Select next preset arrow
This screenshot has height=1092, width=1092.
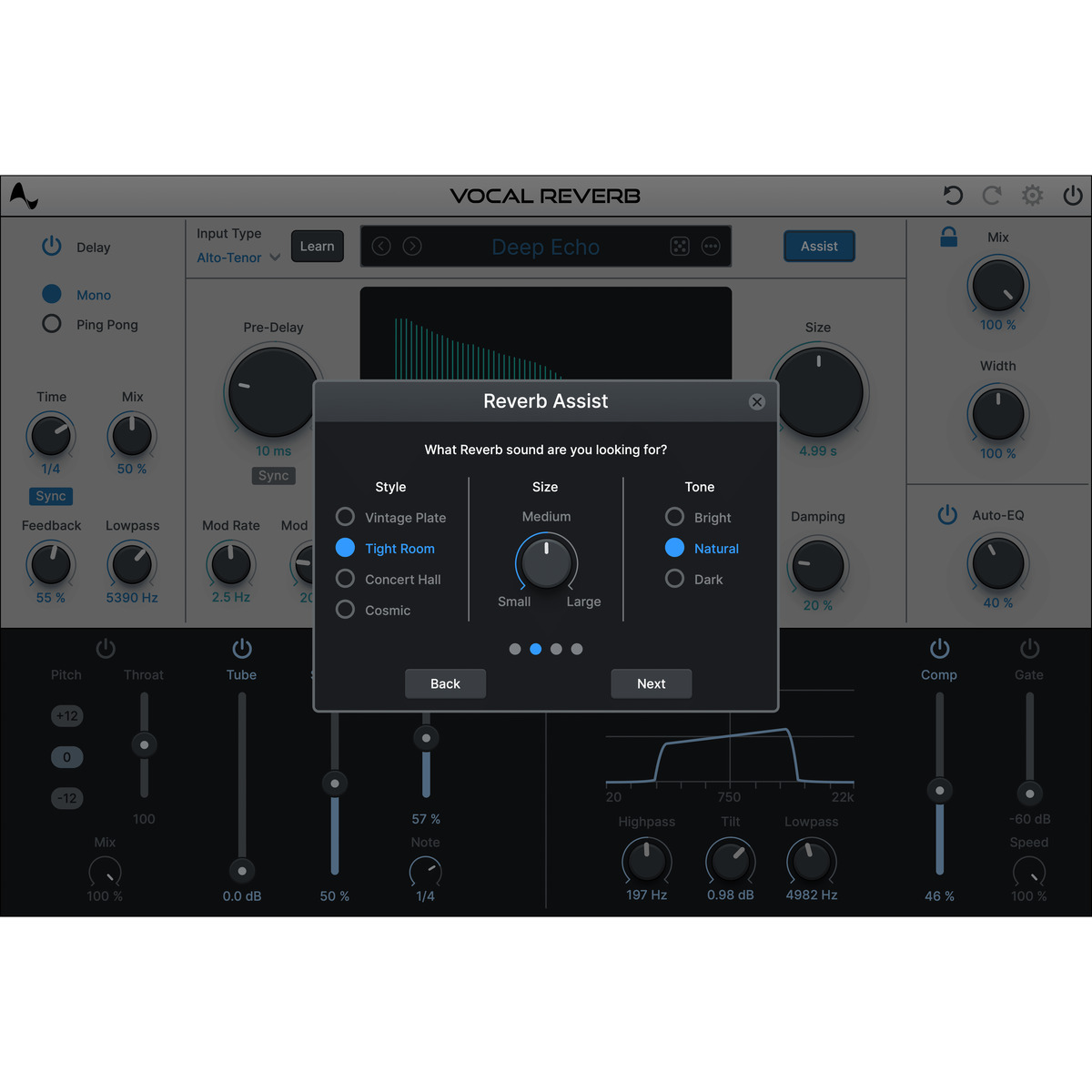pos(412,246)
